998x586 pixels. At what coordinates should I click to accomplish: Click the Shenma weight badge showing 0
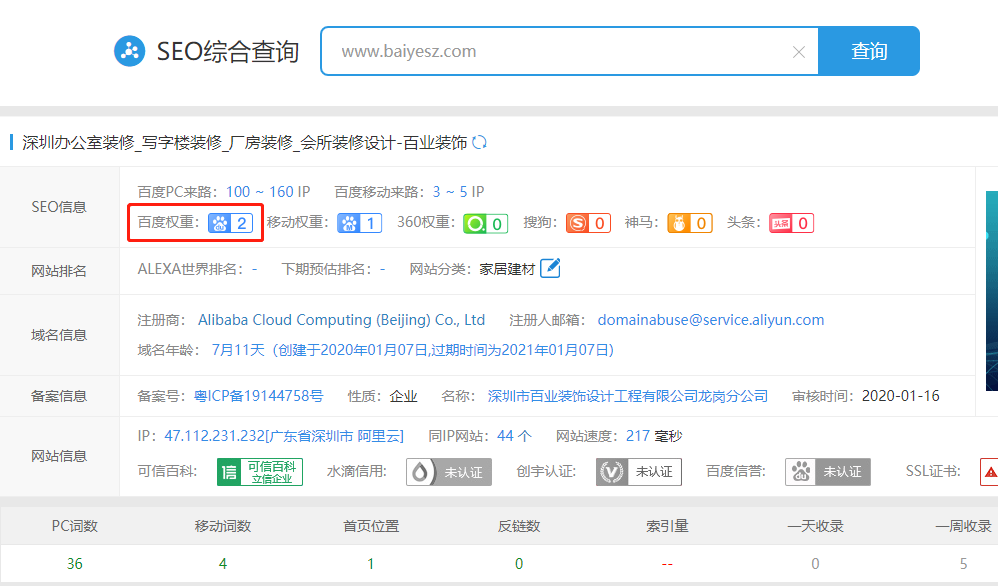click(689, 223)
